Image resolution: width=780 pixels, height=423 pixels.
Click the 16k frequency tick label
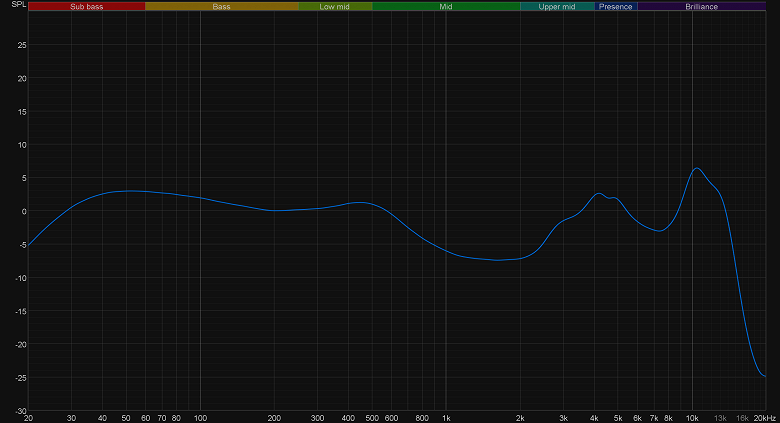[x=742, y=418]
